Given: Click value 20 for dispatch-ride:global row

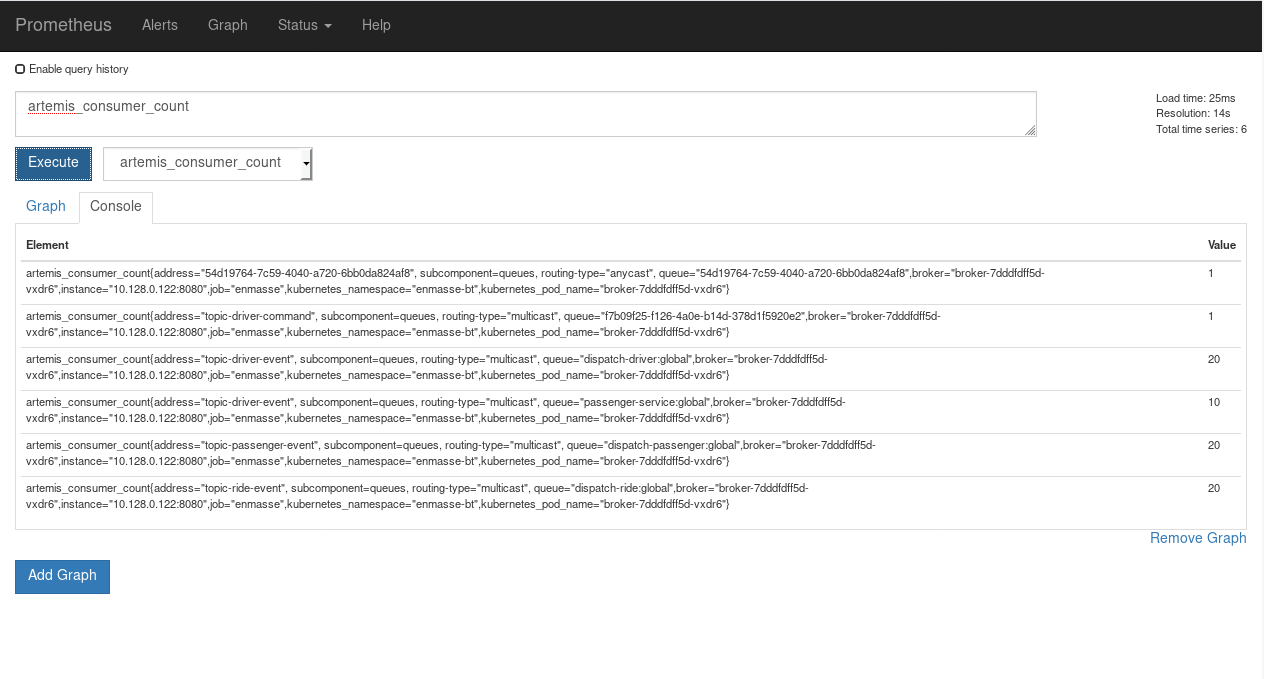Looking at the screenshot, I should 1214,488.
